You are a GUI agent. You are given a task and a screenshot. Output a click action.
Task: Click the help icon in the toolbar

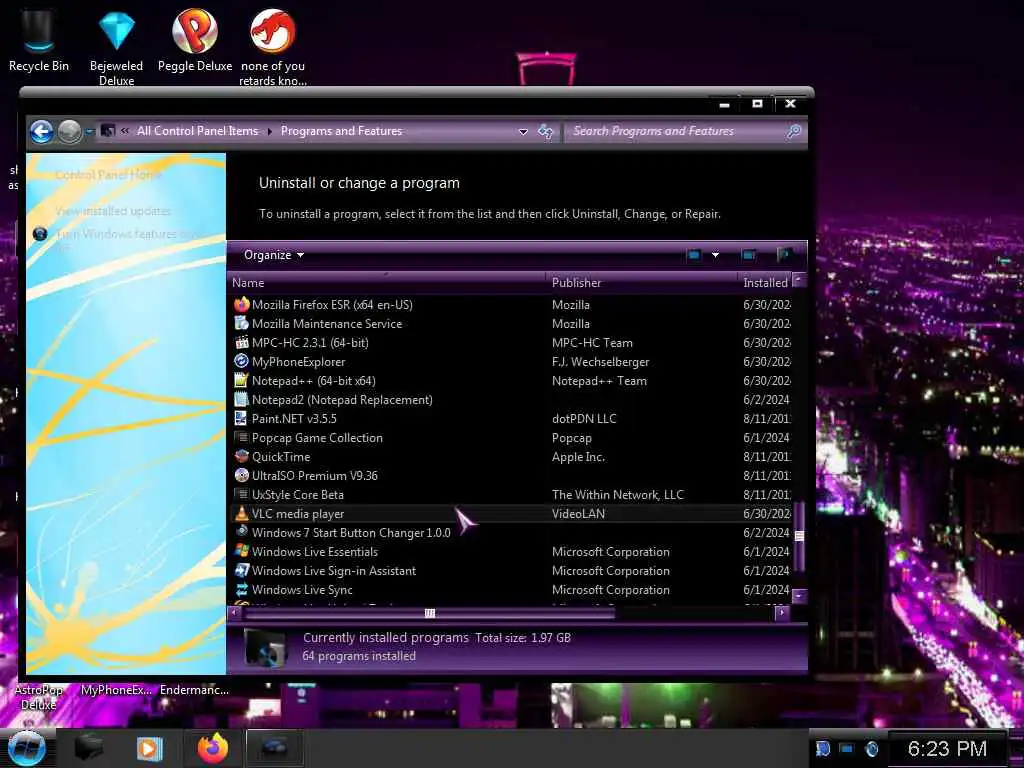[x=784, y=255]
